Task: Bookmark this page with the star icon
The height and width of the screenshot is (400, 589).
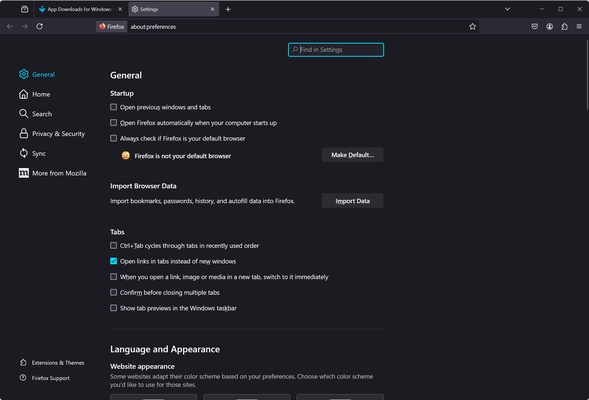Action: pos(473,26)
